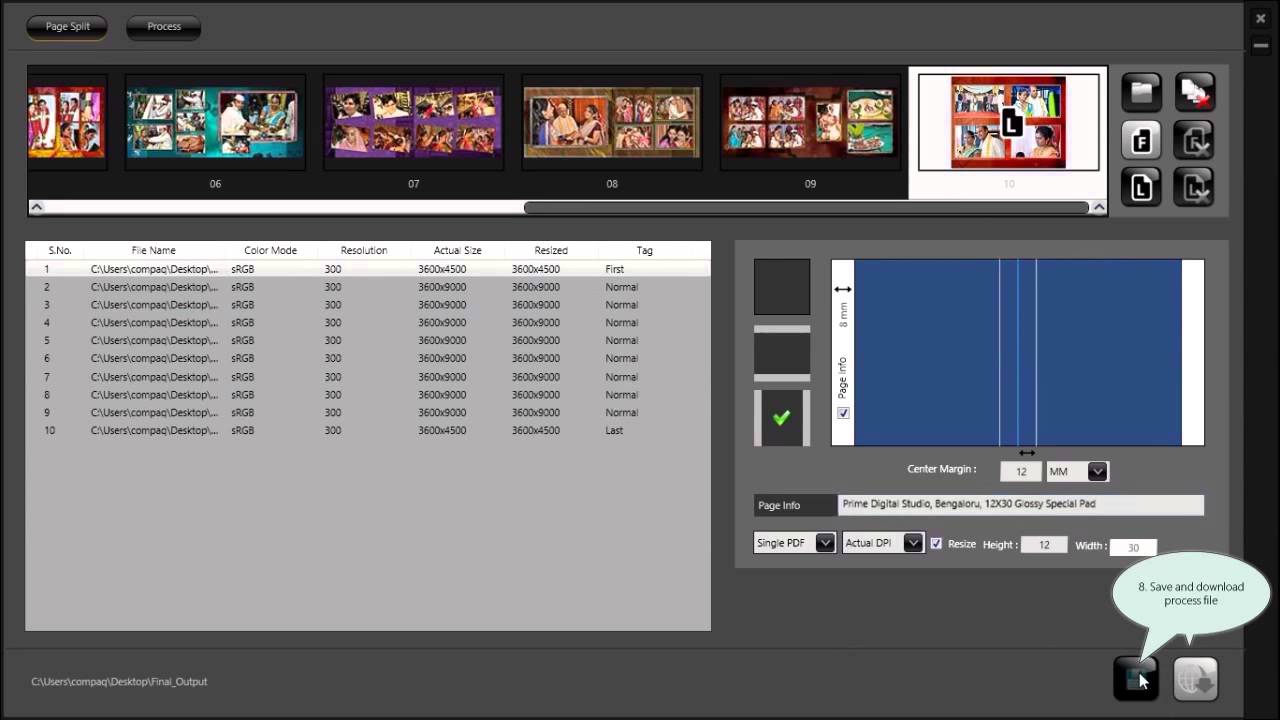1280x720 pixels.
Task: Click the blue page split preview area
Action: (1018, 352)
